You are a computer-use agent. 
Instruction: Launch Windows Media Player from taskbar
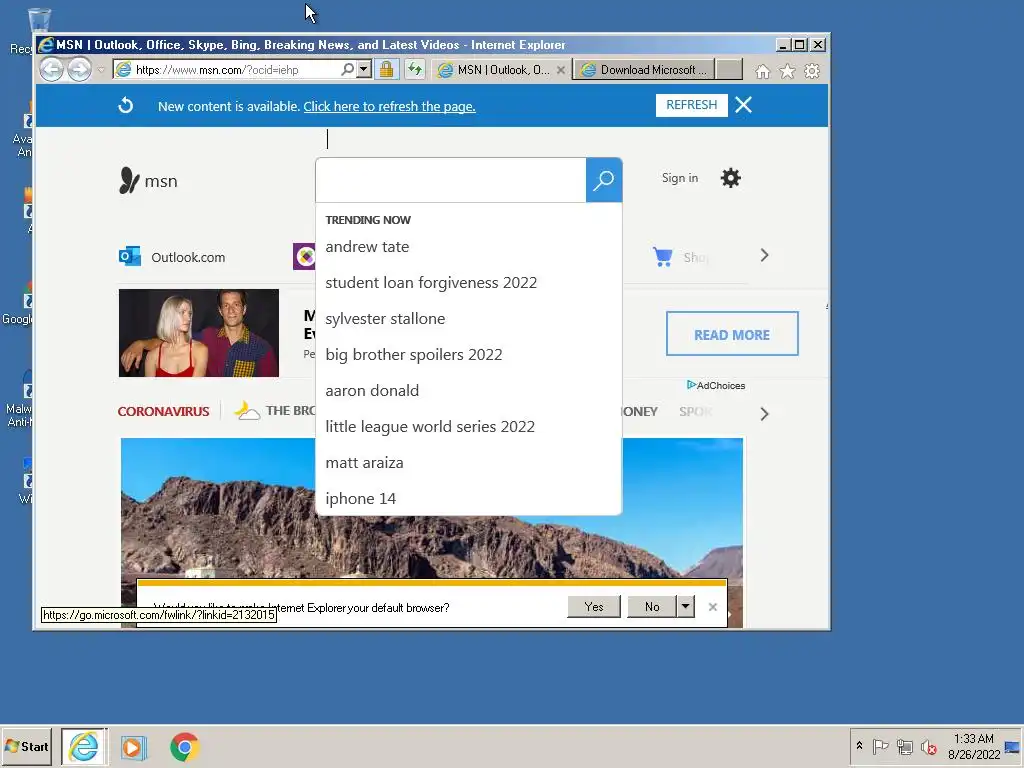pyautogui.click(x=133, y=747)
